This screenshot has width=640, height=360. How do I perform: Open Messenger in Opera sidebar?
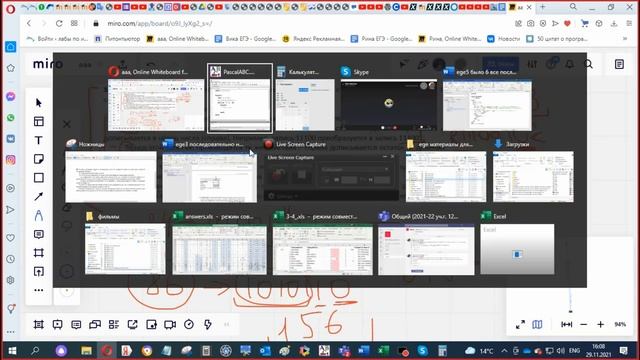tap(11, 96)
